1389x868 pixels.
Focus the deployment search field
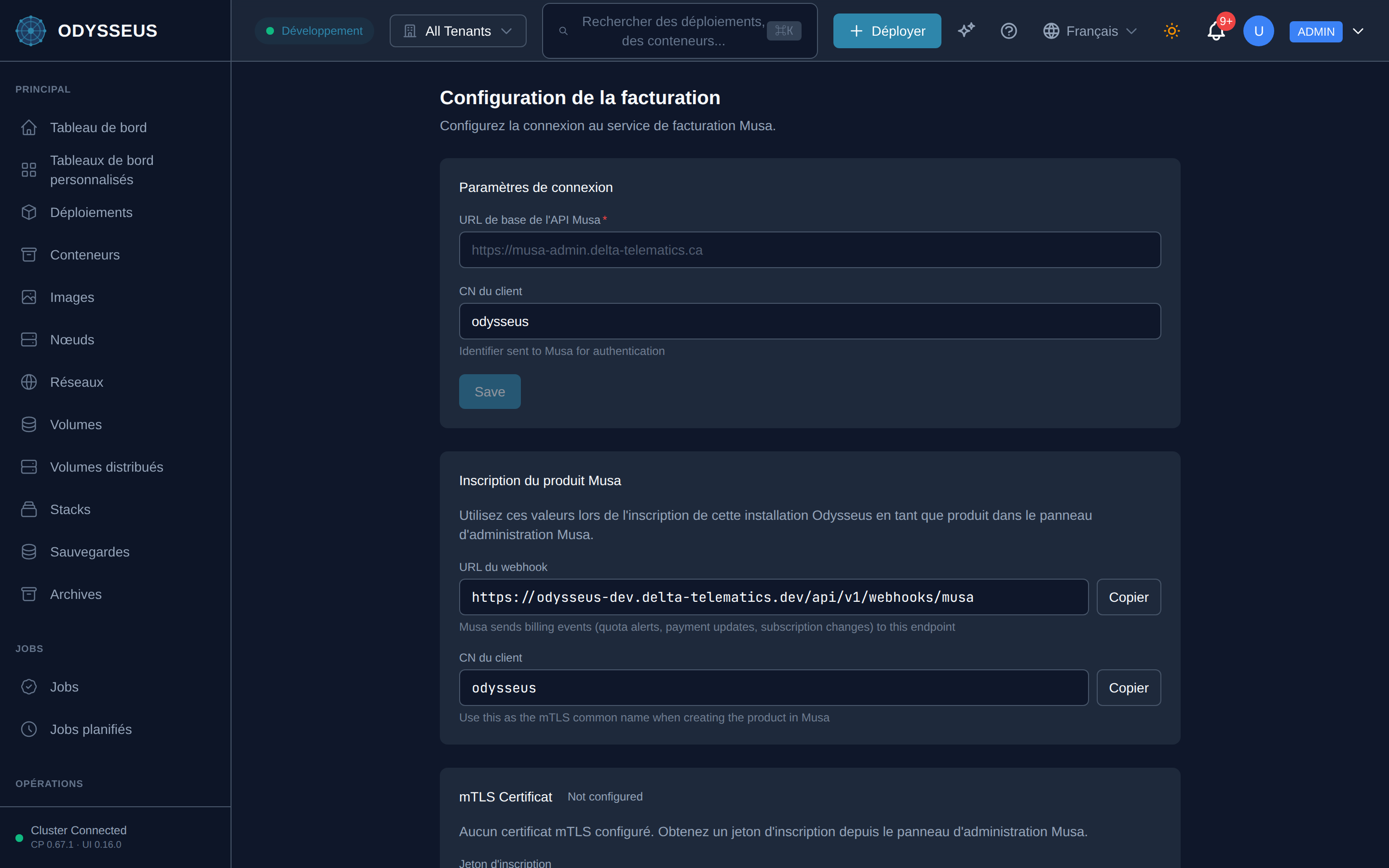point(680,31)
